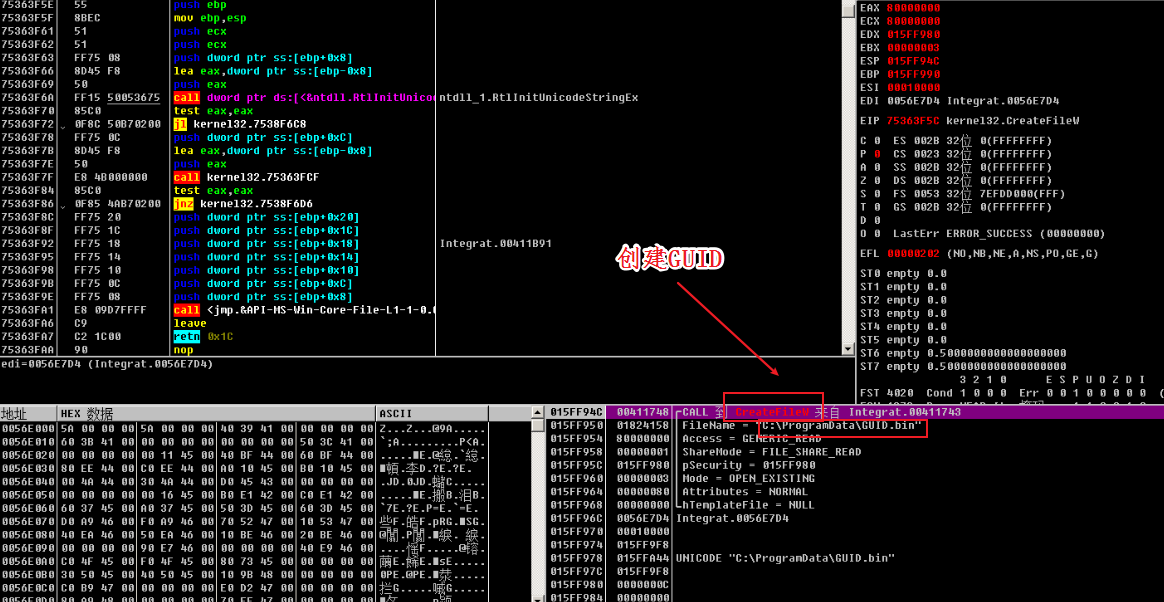1164x602 pixels.
Task: Toggle the C carry flag value
Action: [877, 140]
